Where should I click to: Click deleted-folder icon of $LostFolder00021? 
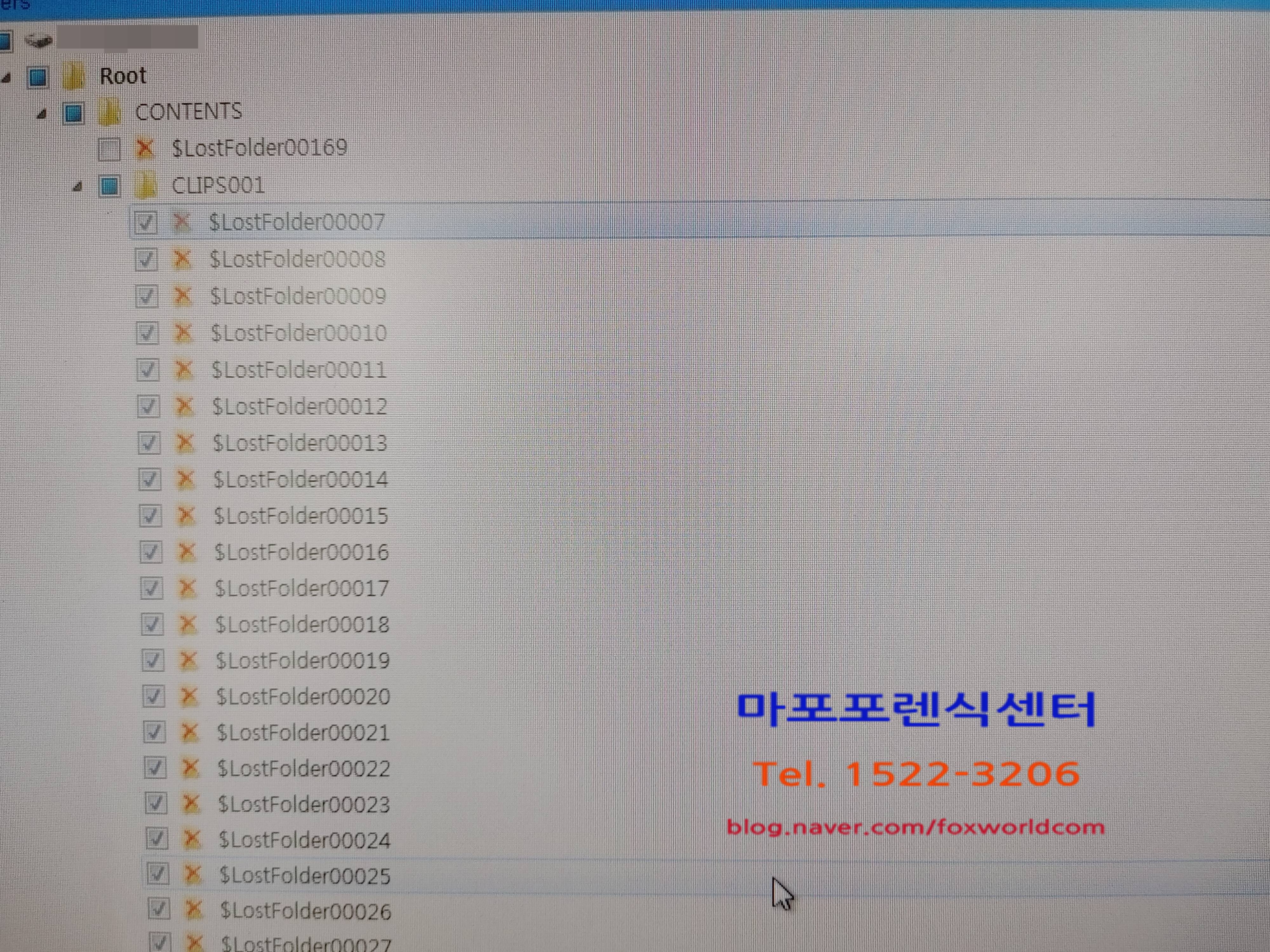click(190, 733)
